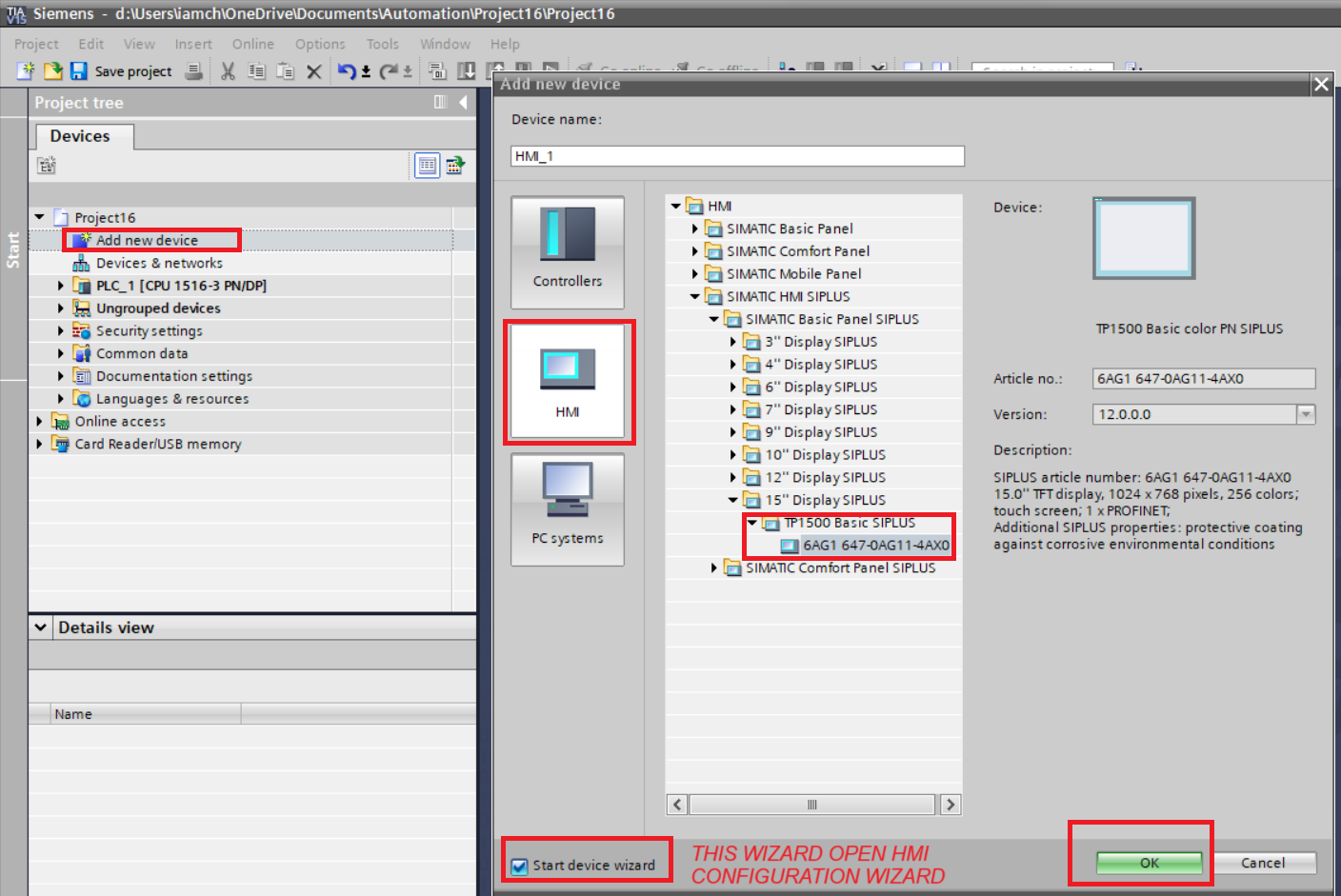Select Add new device in Project tree
Screen dimensions: 1341x896
[x=148, y=240]
